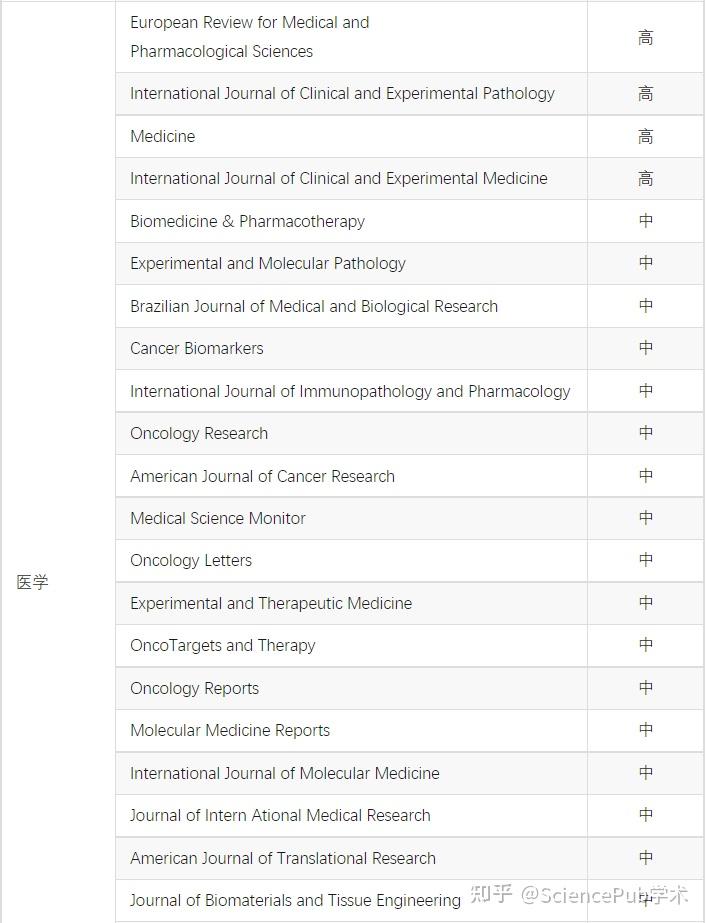Click 高 rating beside Medicine
The width and height of the screenshot is (706, 923).
click(x=646, y=136)
